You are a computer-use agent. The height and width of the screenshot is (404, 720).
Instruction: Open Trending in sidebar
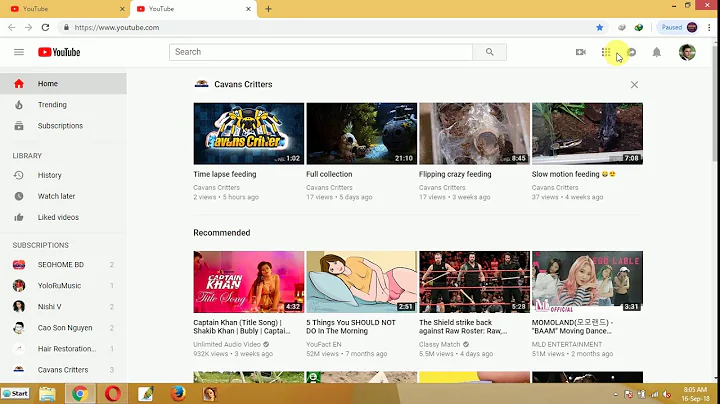pos(63,105)
